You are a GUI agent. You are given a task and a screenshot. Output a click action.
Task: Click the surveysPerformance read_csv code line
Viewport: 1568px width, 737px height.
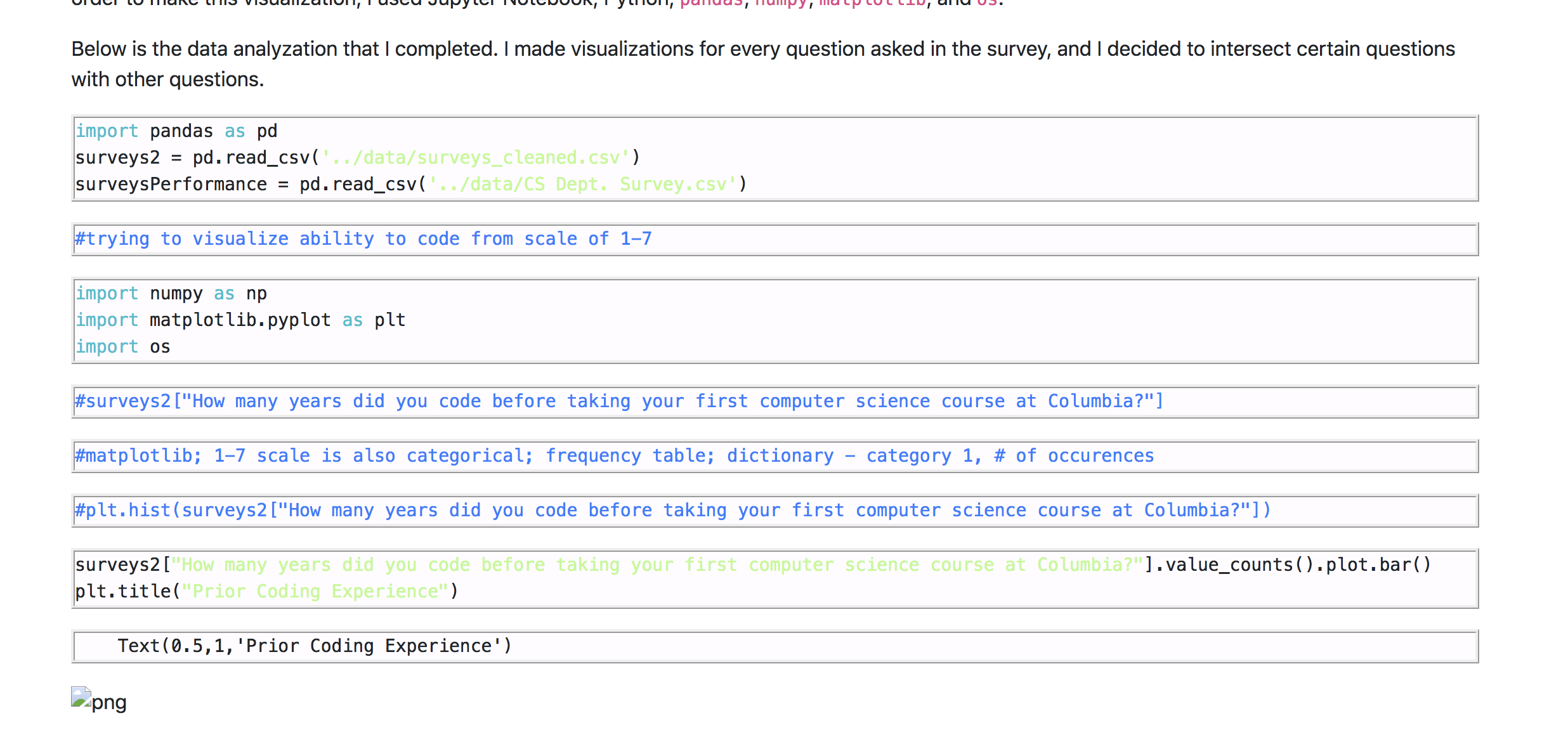(x=410, y=185)
